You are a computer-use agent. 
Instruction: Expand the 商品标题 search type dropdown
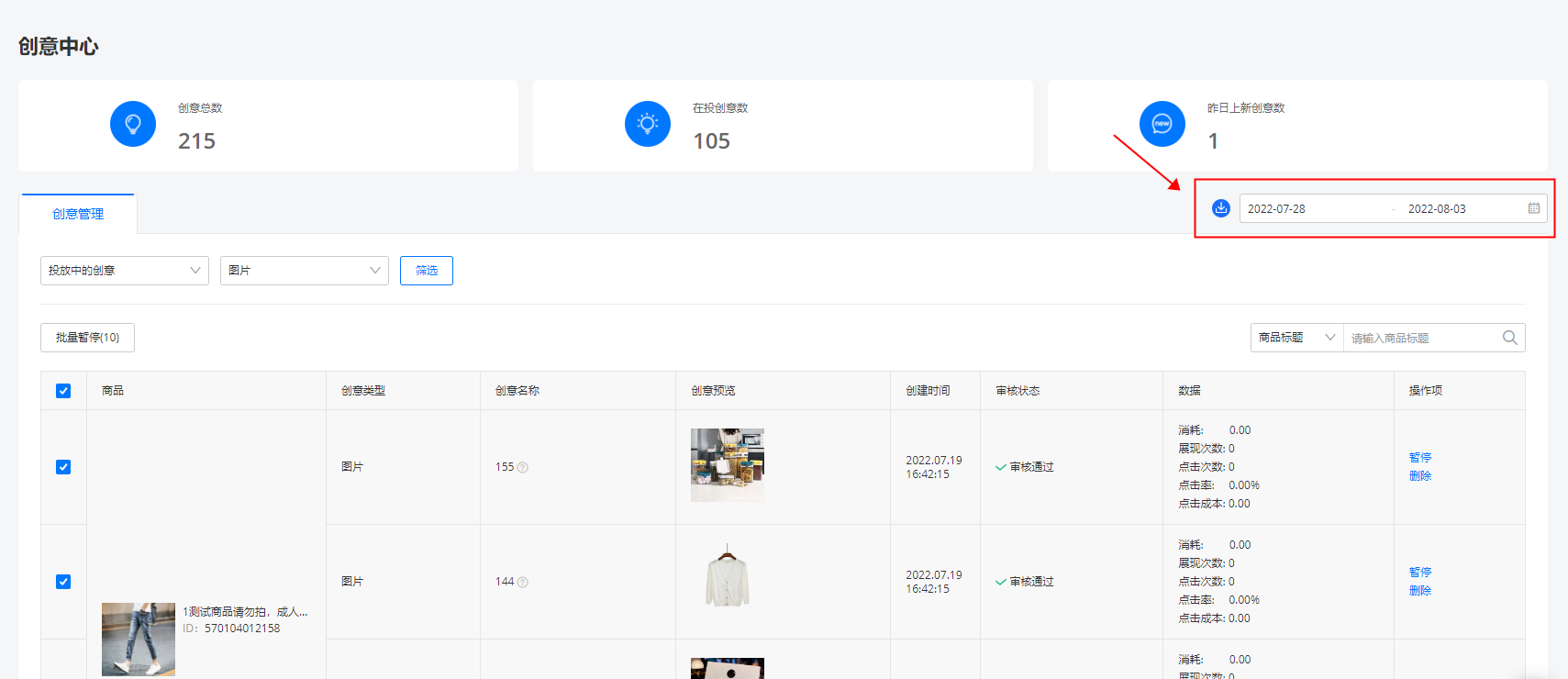[x=1296, y=338]
